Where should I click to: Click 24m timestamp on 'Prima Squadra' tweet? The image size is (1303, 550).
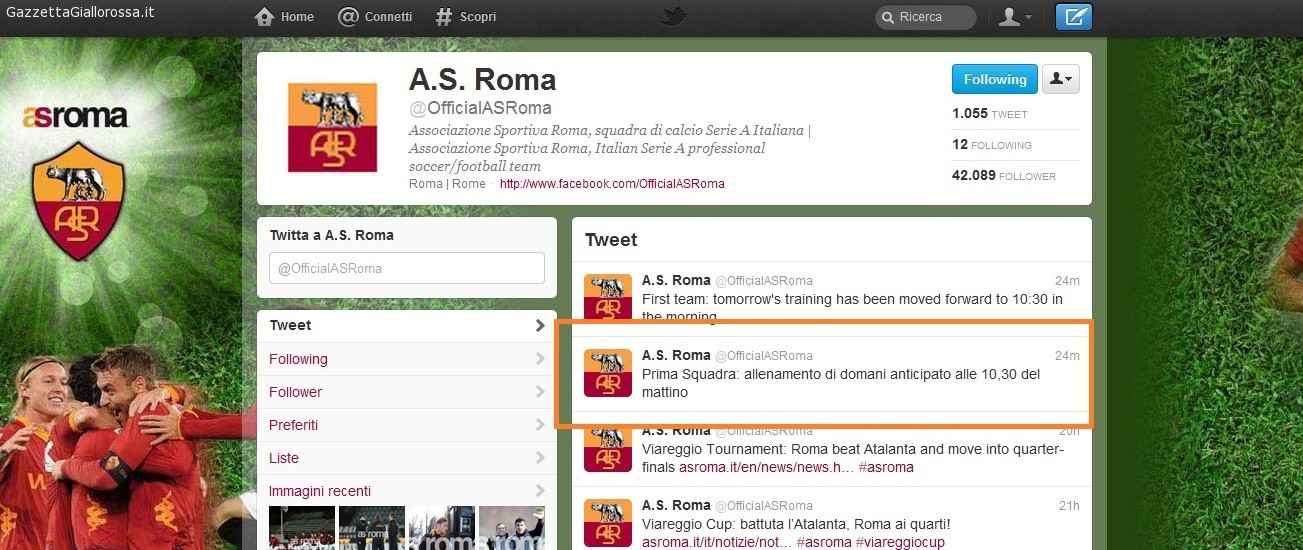pos(1067,356)
